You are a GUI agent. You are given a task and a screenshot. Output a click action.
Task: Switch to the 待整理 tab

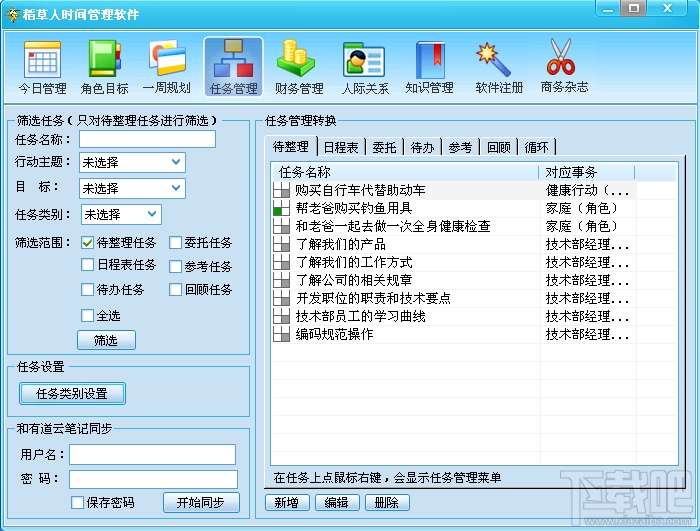tap(291, 146)
